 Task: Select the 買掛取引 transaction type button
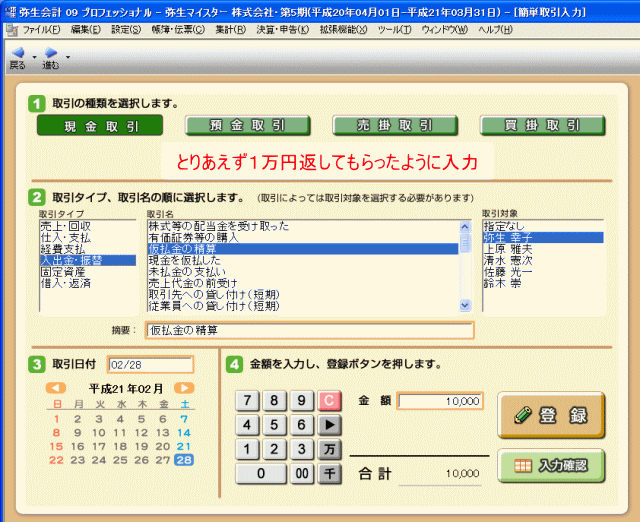pyautogui.click(x=543, y=125)
